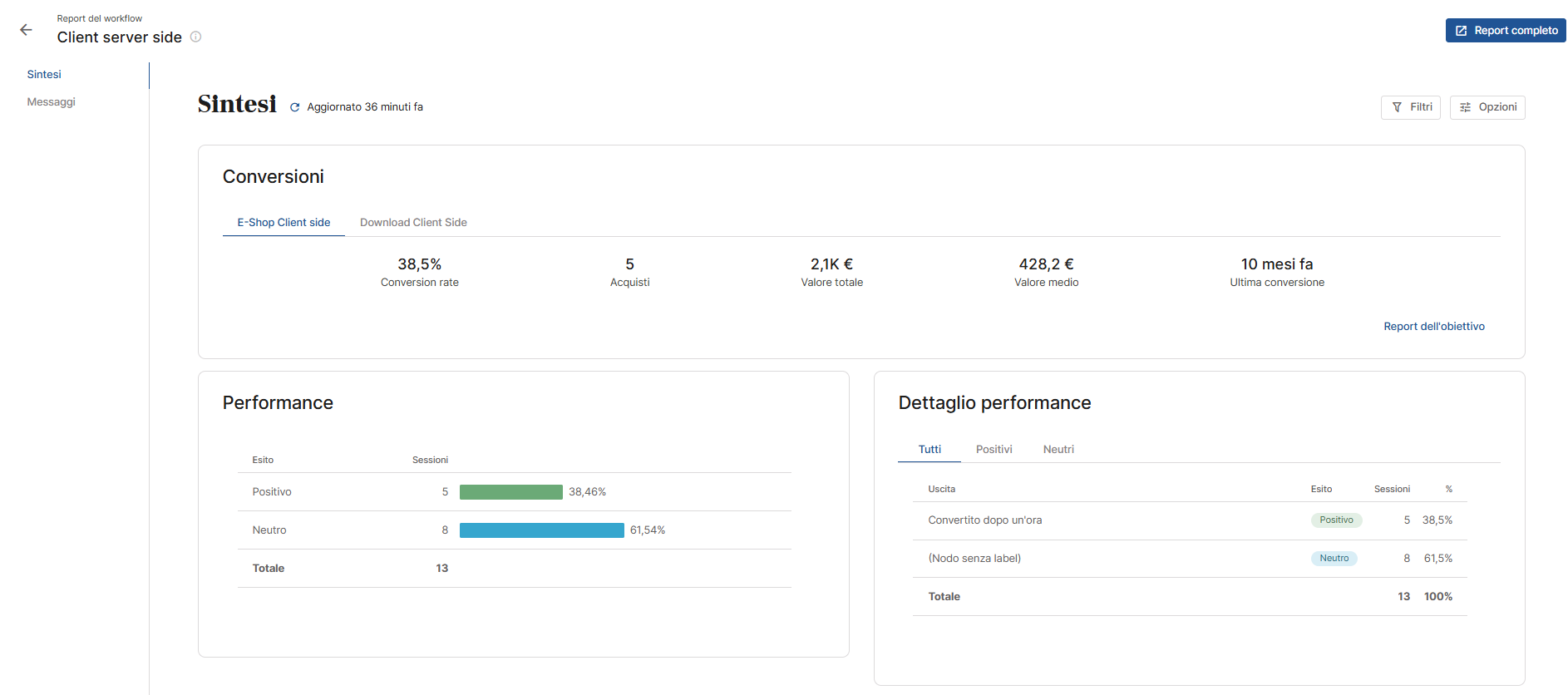1568x695 pixels.
Task: Click the Neutro status badge
Action: (x=1334, y=559)
